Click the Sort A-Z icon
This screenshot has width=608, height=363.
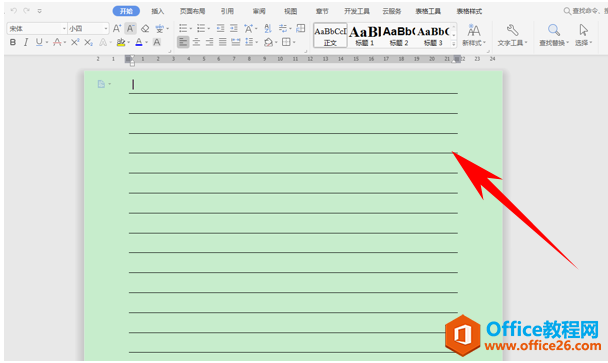pyautogui.click(x=268, y=28)
